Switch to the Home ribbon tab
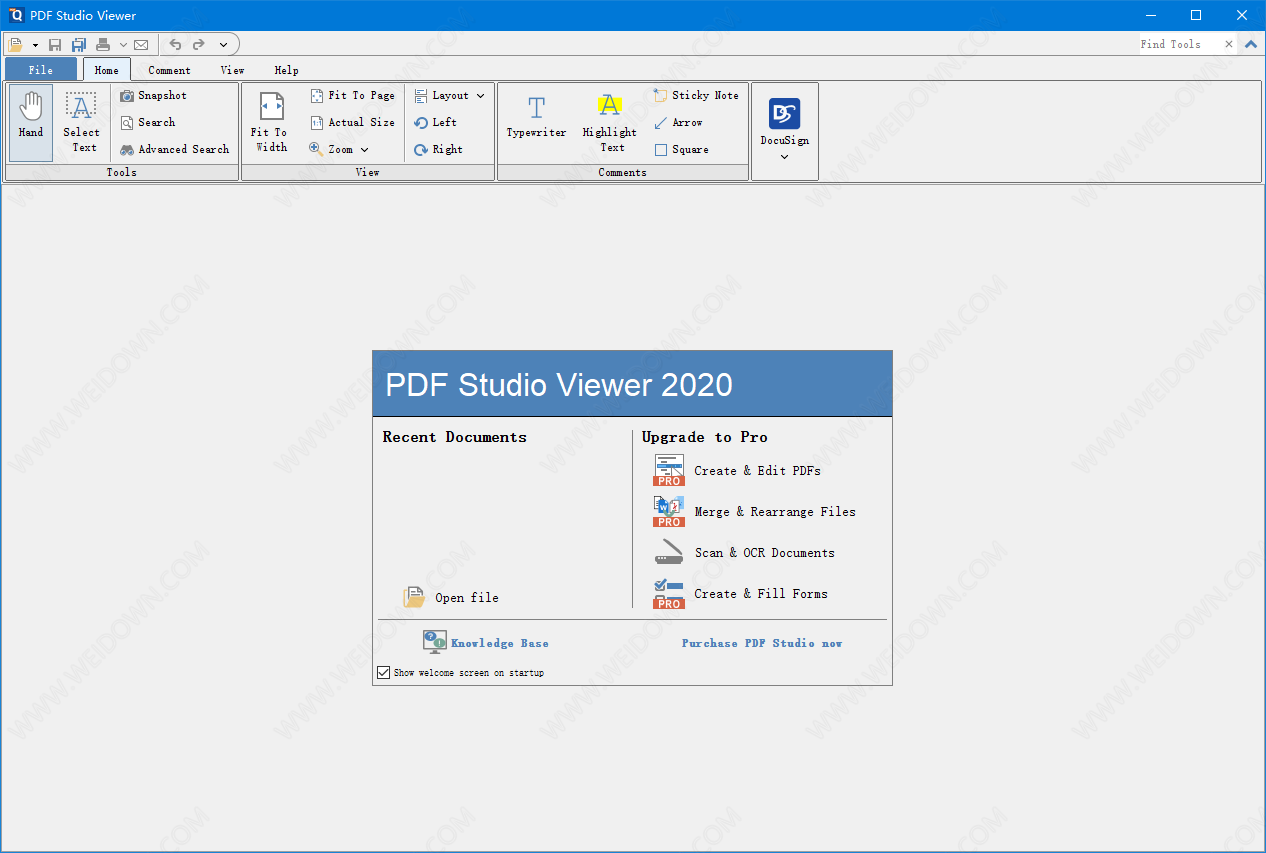The height and width of the screenshot is (853, 1266). [107, 70]
